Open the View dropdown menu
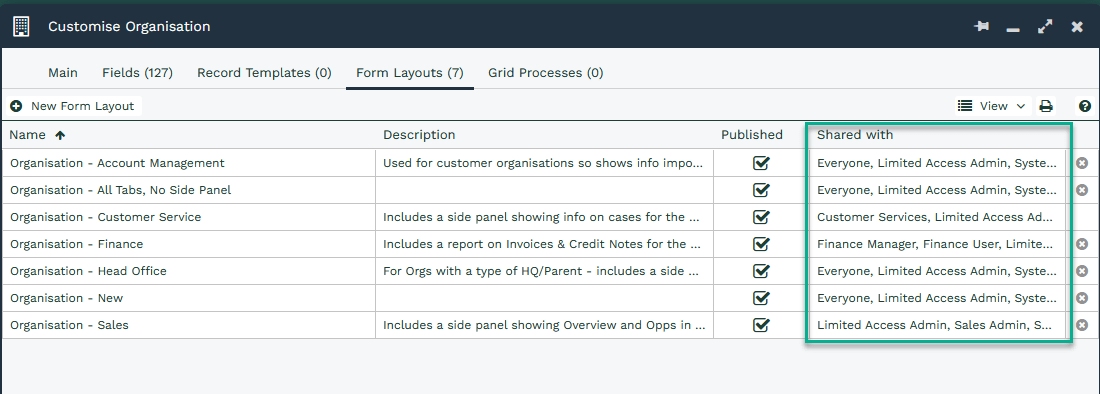This screenshot has width=1100, height=394. (x=991, y=106)
